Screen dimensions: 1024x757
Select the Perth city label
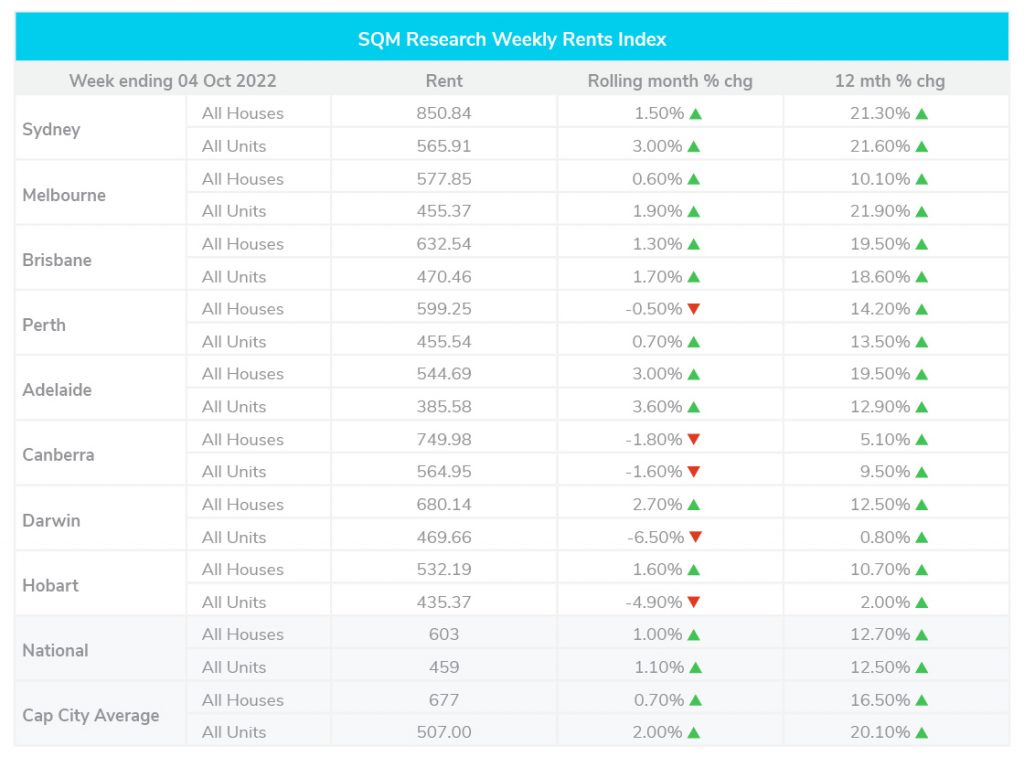[44, 325]
